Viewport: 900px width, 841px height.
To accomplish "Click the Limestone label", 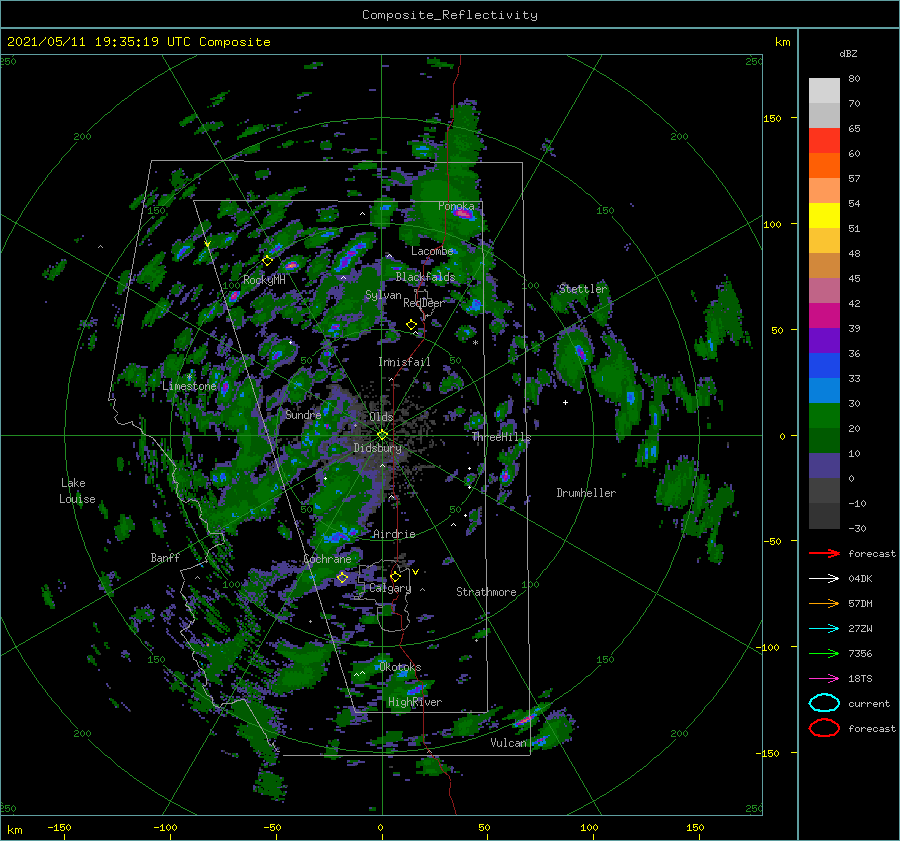I will (x=189, y=386).
